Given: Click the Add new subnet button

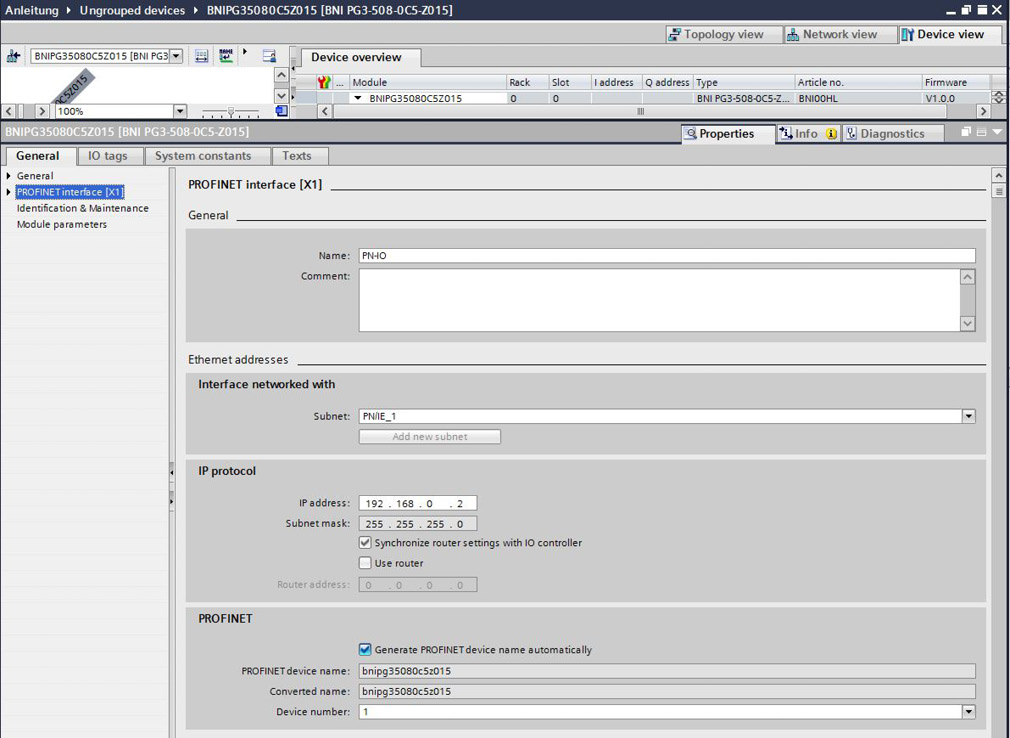Looking at the screenshot, I should pyautogui.click(x=429, y=436).
